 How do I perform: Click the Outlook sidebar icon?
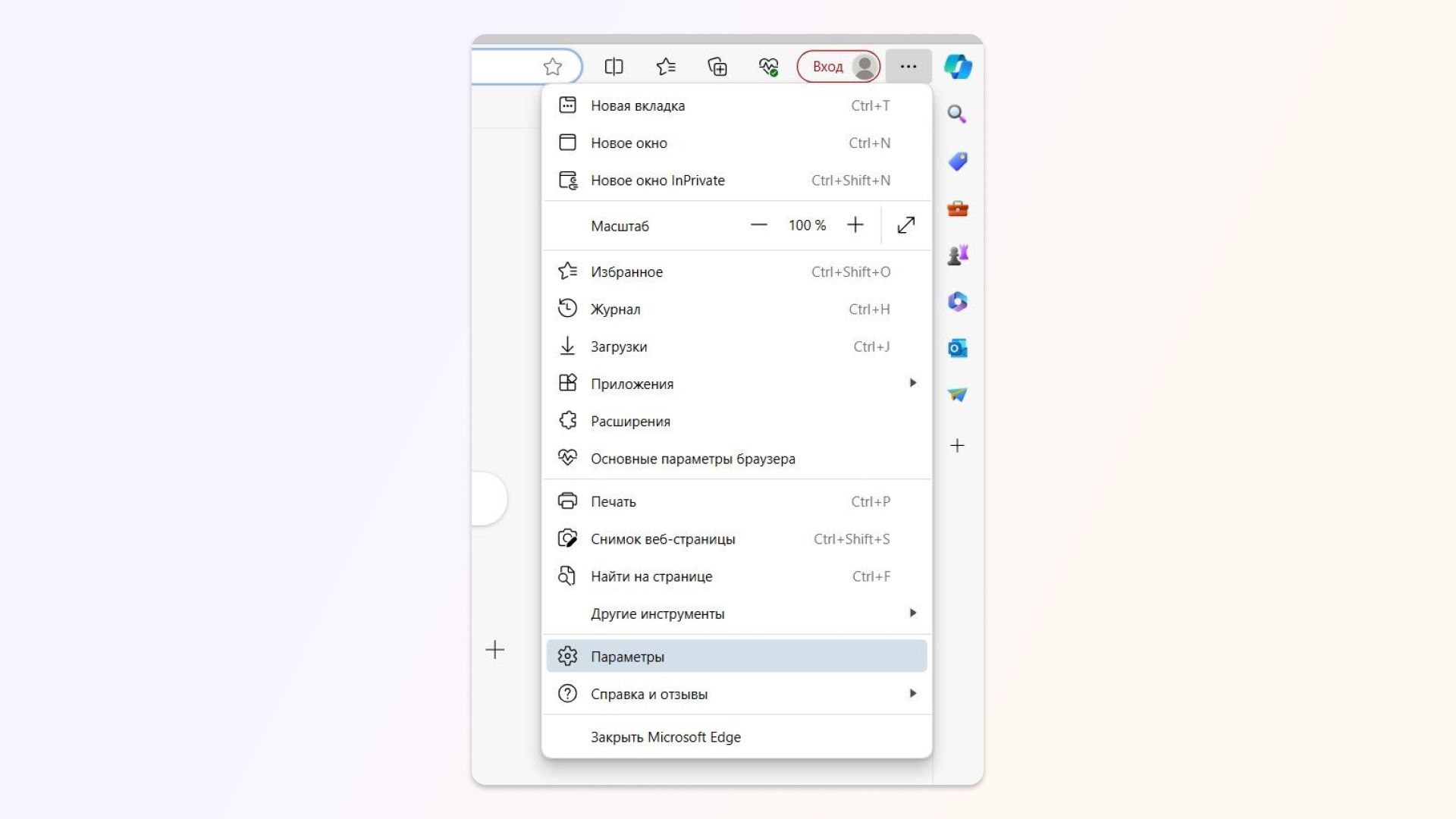(956, 348)
